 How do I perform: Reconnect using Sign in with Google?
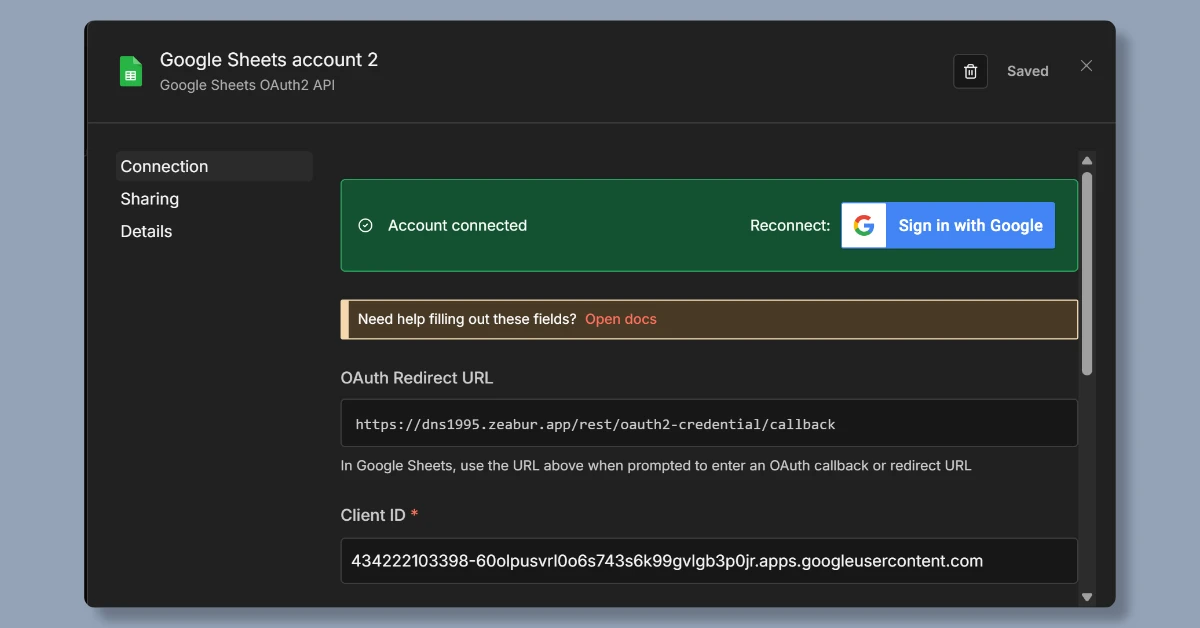click(x=948, y=225)
